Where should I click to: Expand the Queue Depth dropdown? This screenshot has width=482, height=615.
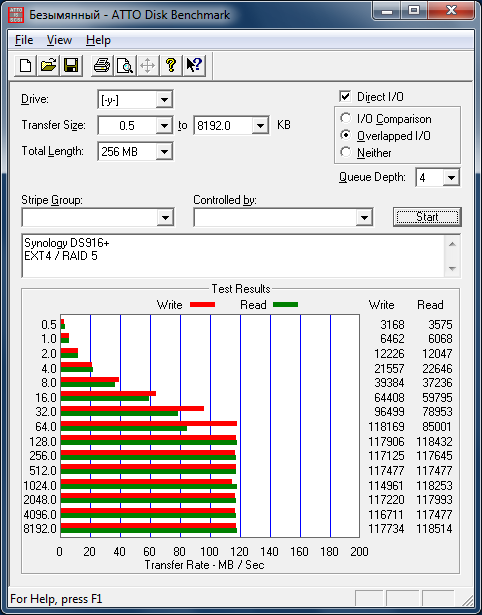point(451,178)
